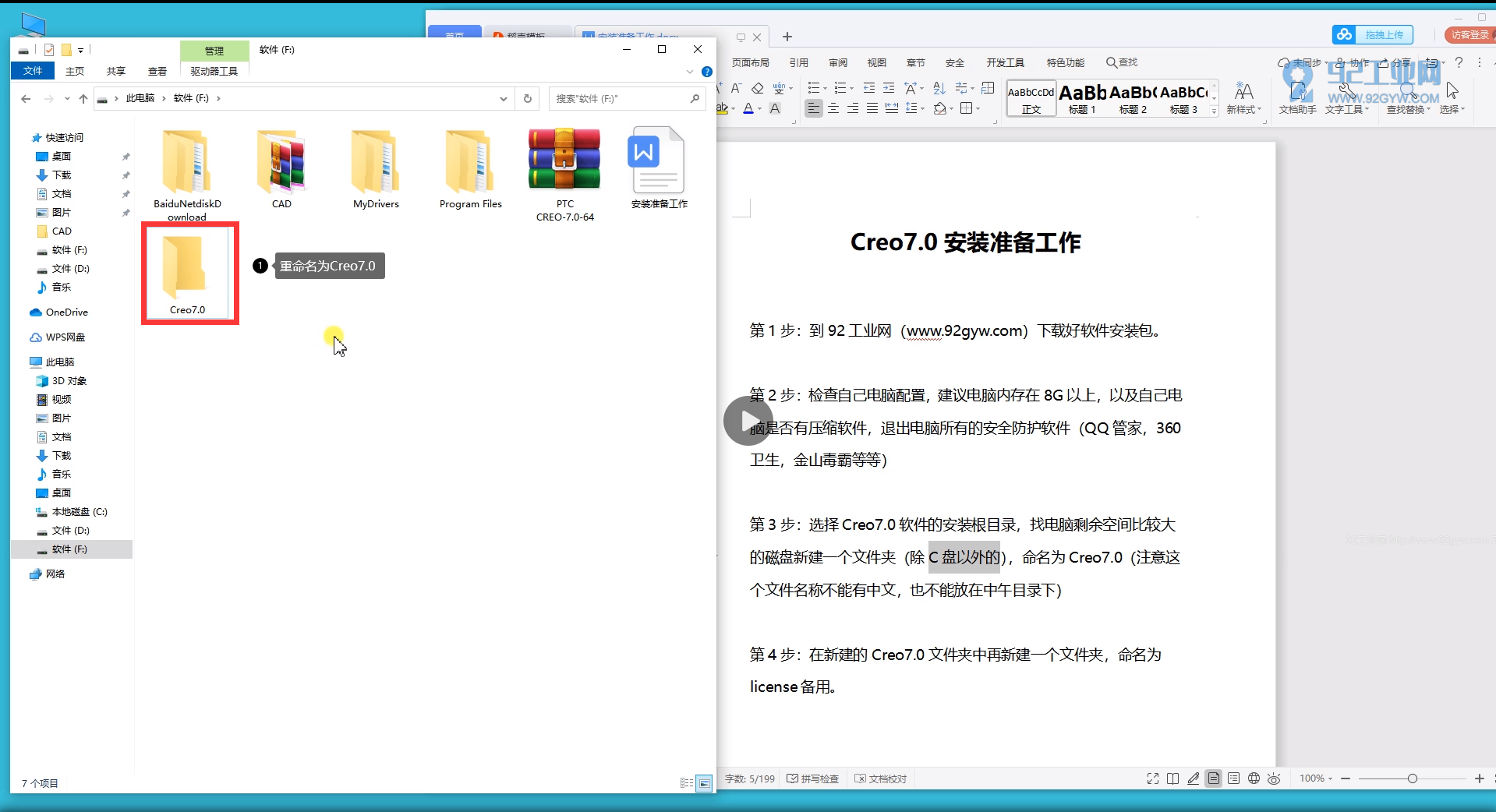Increase paragraph indent in WPS

pos(889,88)
